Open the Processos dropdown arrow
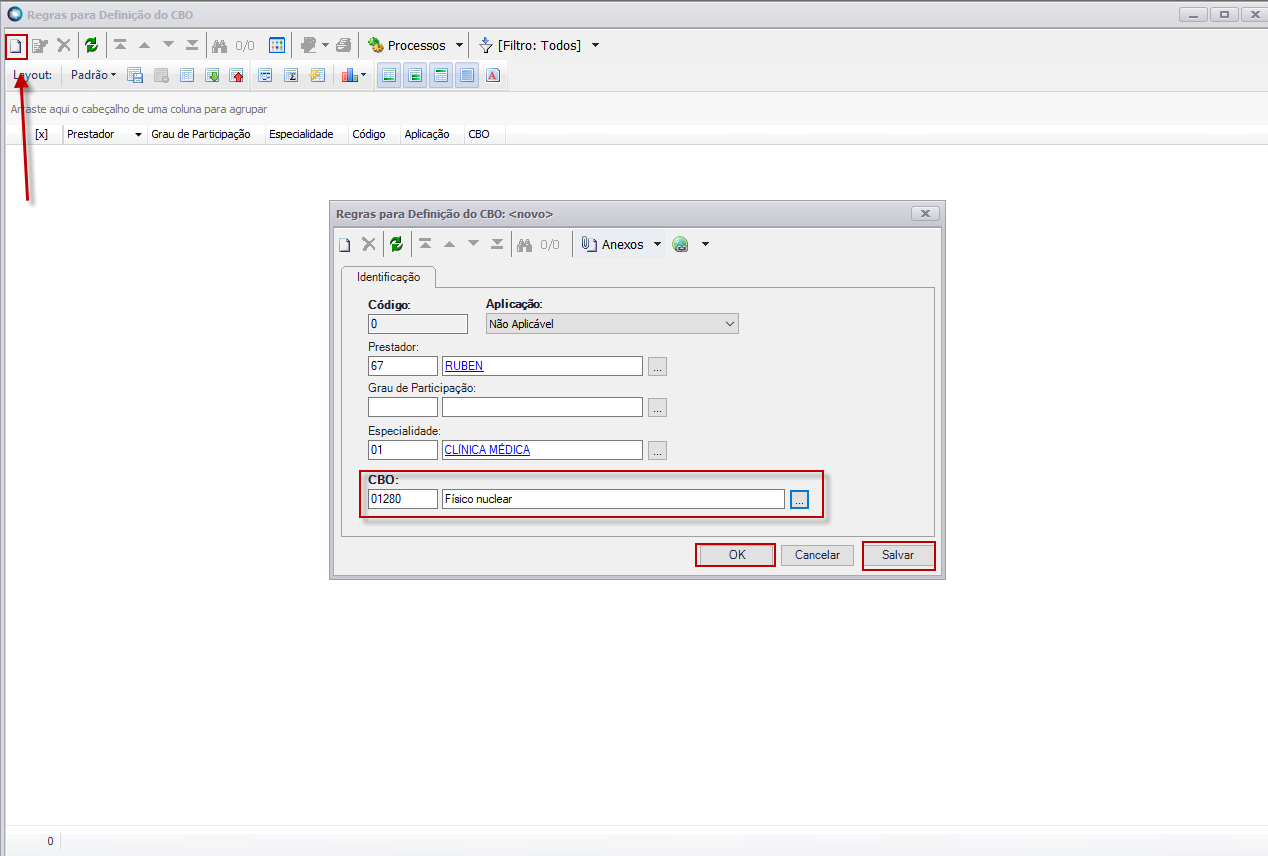1268x856 pixels. point(459,46)
